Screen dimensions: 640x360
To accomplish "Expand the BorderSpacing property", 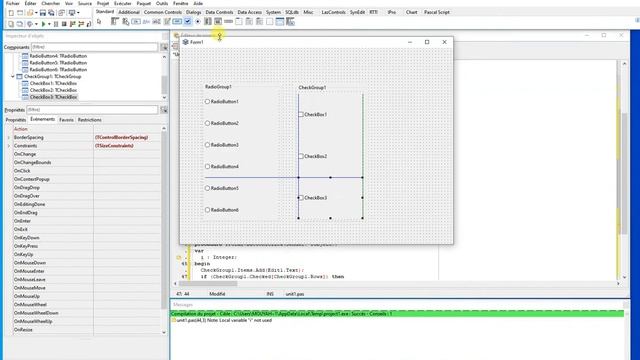I will (9, 138).
